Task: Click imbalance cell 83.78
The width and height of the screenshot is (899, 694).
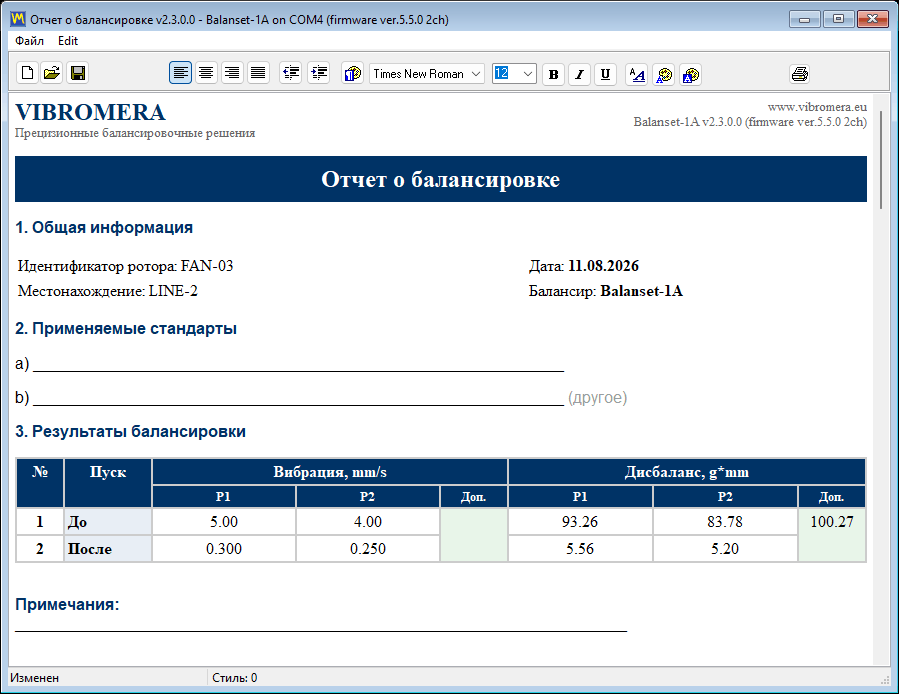Action: coord(725,522)
